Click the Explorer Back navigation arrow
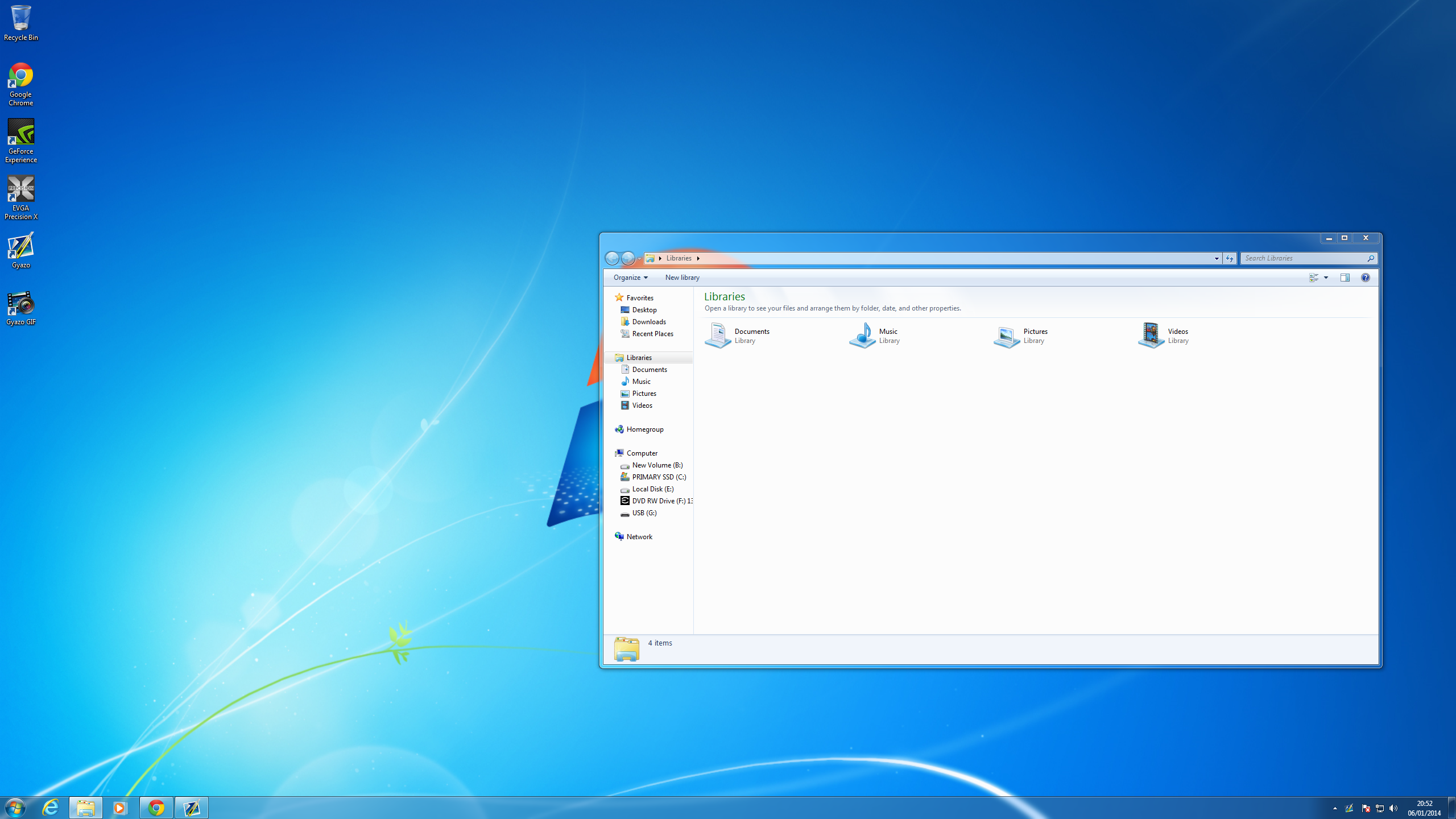Viewport: 1456px width, 819px height. [612, 258]
